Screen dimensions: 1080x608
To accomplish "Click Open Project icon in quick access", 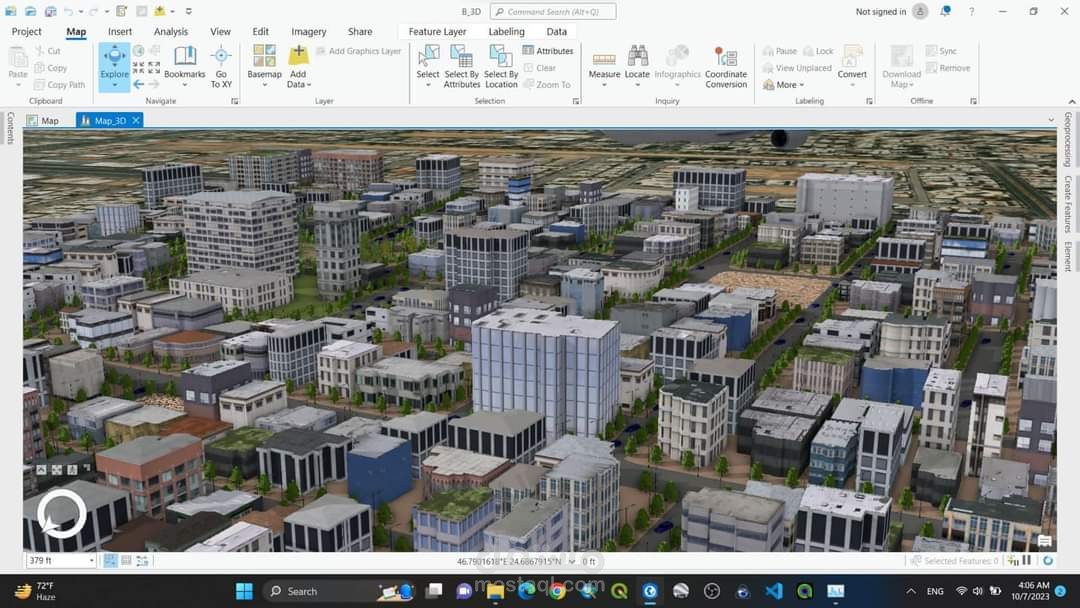I will coord(30,11).
